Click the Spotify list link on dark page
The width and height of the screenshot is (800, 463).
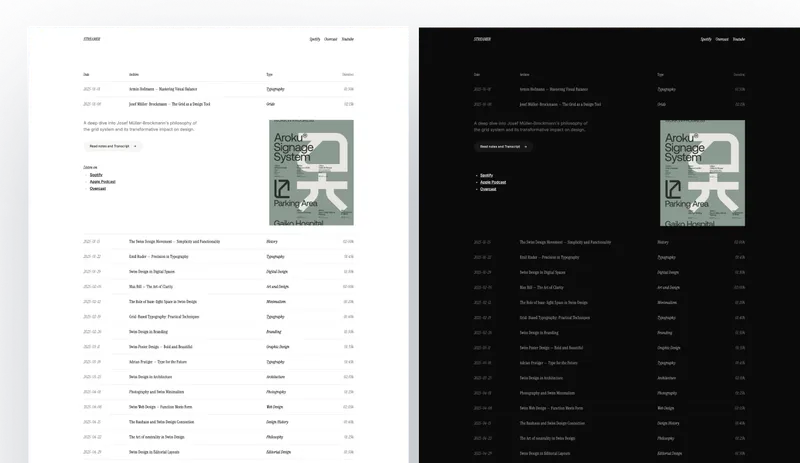click(x=487, y=174)
